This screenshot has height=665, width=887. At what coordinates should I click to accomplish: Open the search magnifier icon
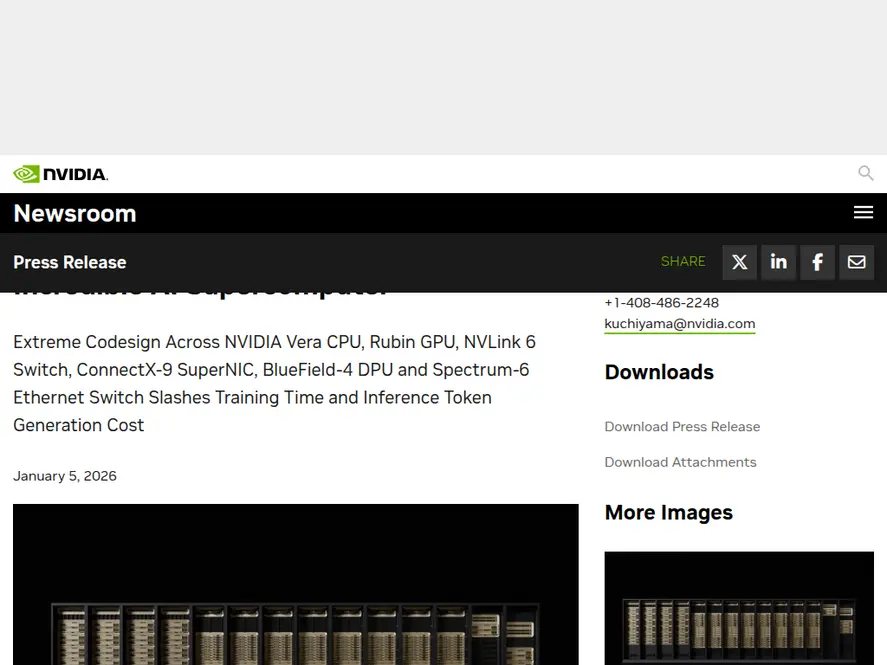click(x=866, y=173)
